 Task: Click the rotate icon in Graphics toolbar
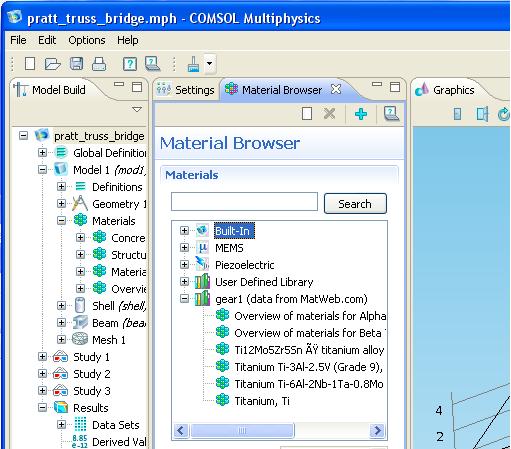pyautogui.click(x=503, y=114)
